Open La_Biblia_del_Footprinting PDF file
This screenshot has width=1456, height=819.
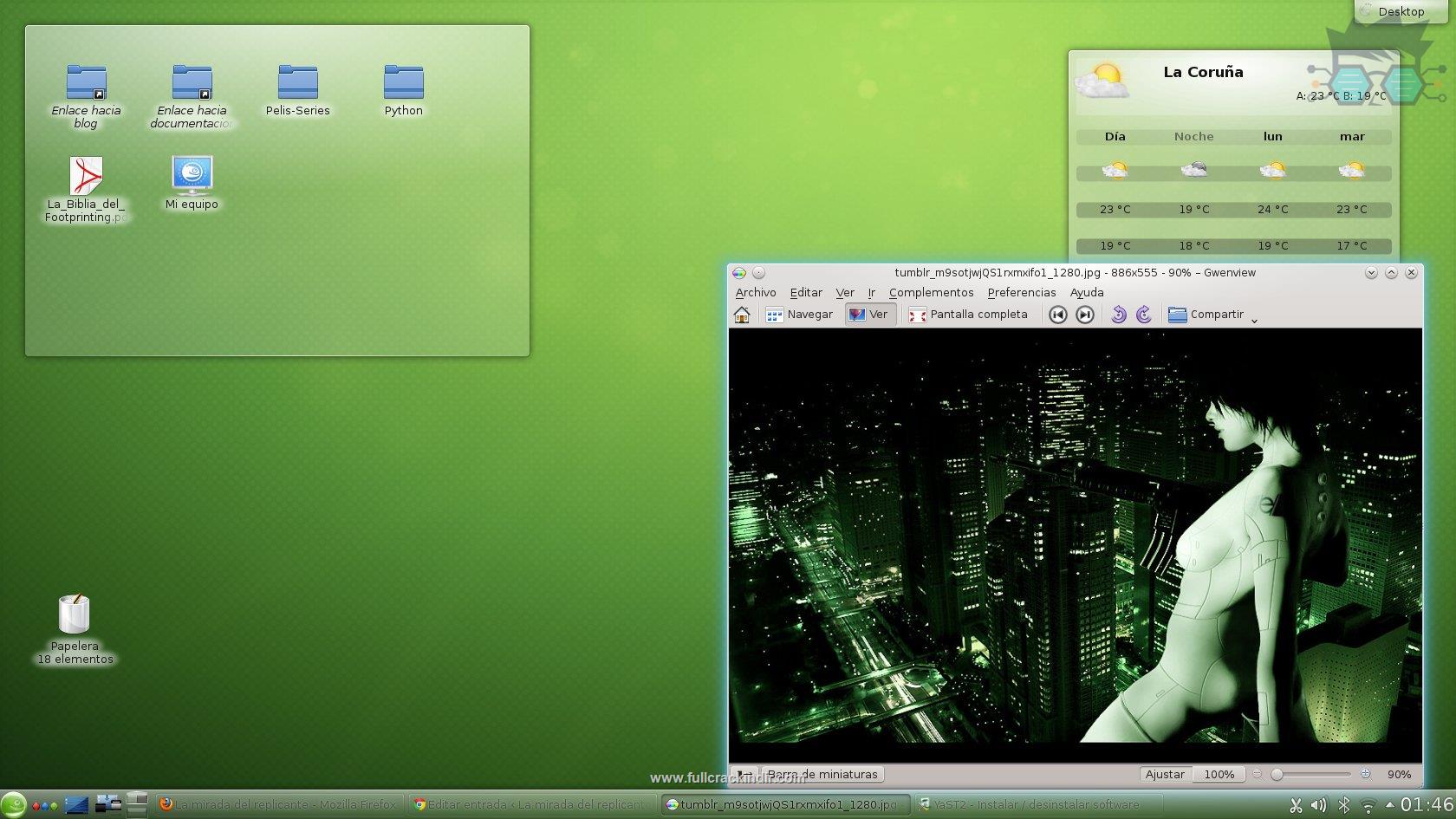point(86,190)
